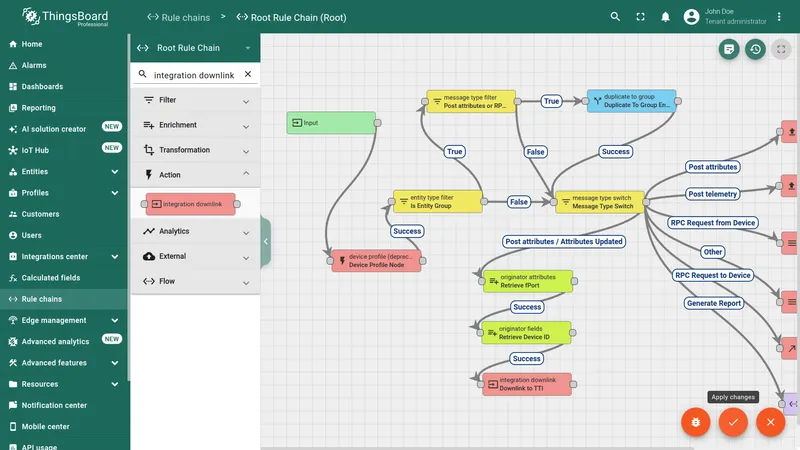Select Post attributes or RPC filter node
The height and width of the screenshot is (450, 800).
(471, 102)
